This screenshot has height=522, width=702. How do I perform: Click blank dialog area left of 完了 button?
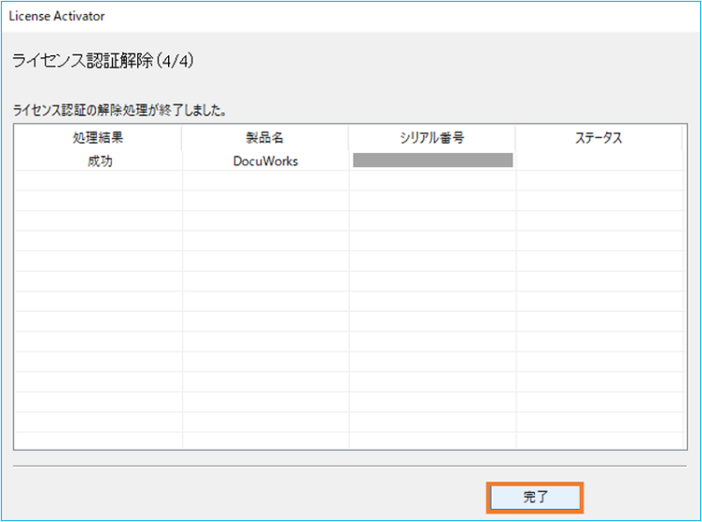click(250, 496)
